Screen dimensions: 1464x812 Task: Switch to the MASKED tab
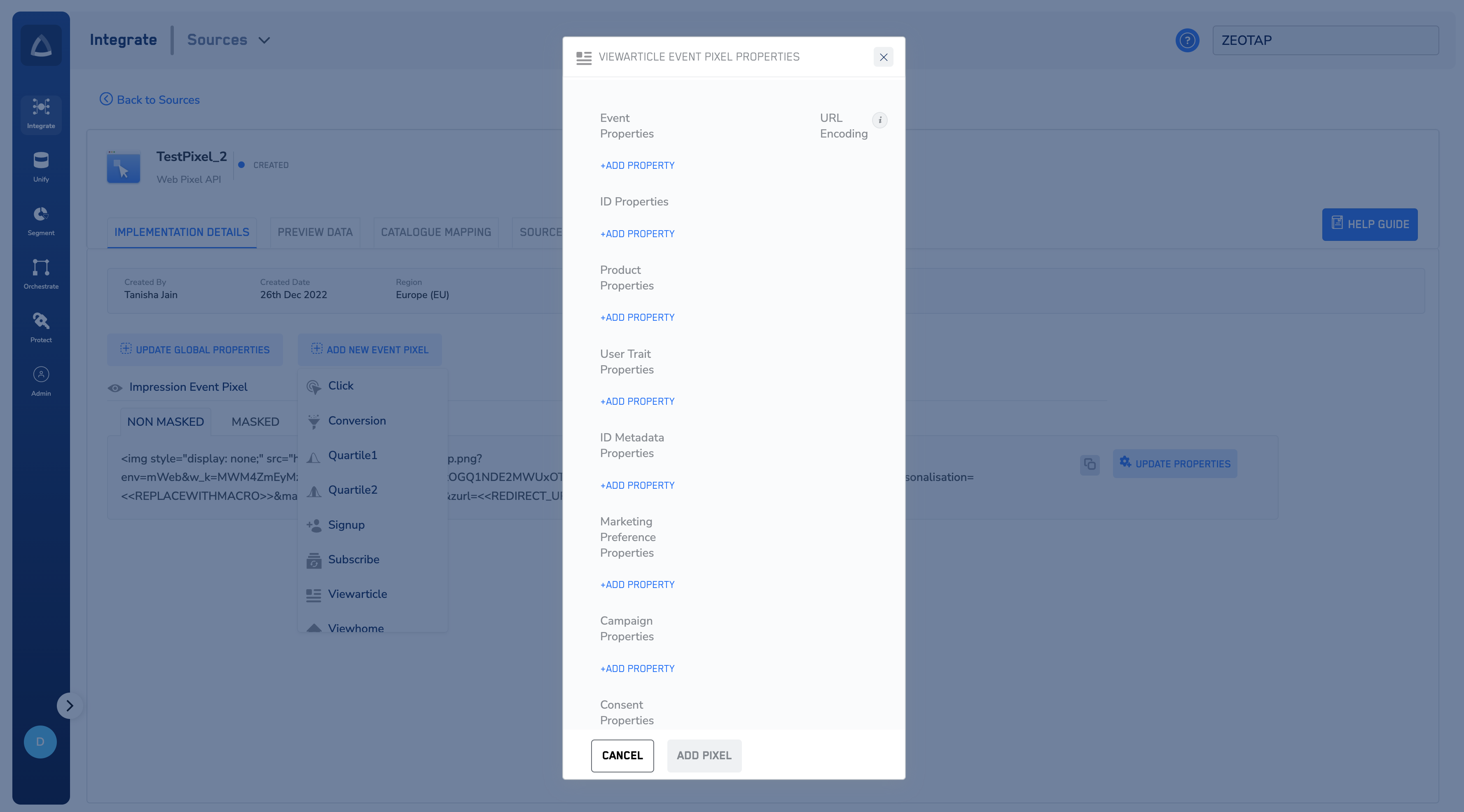point(255,422)
